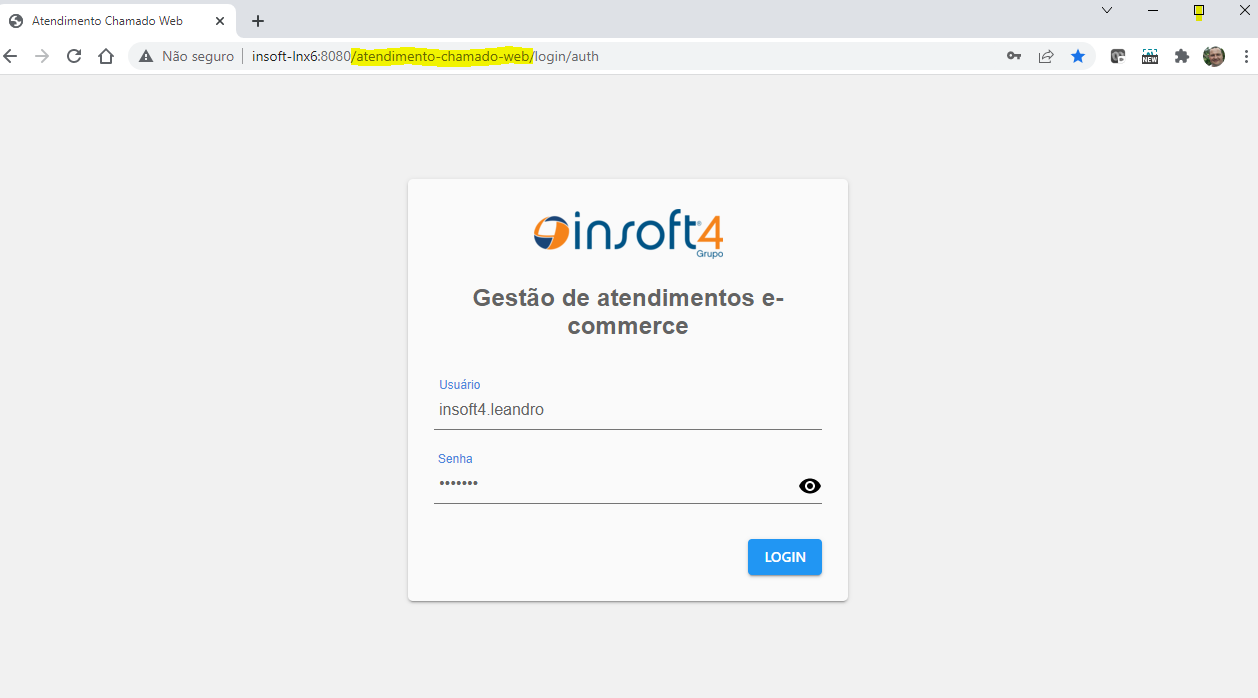Click the address bar URL
The width and height of the screenshot is (1258, 698).
pos(425,56)
